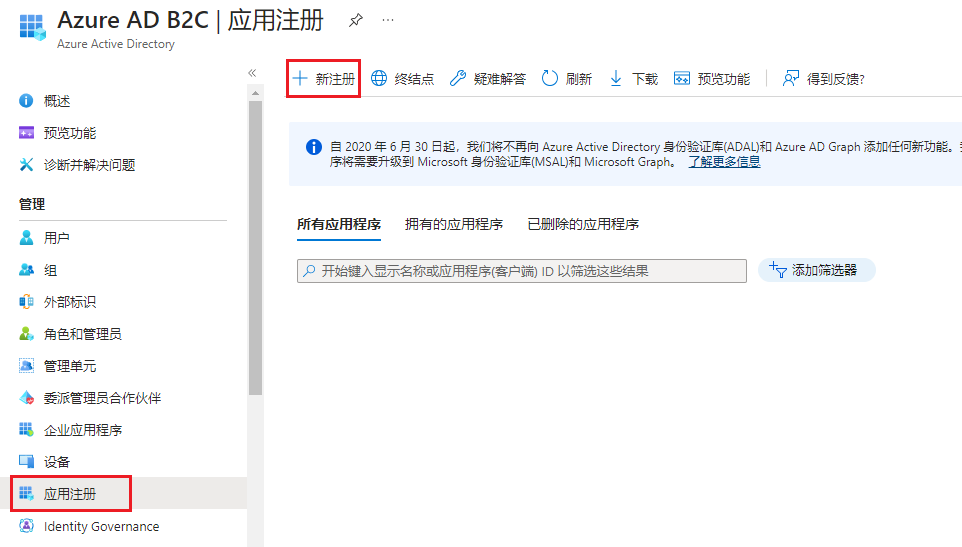Image resolution: width=962 pixels, height=547 pixels.
Task: Click the globe icon for 终结点
Action: point(379,78)
